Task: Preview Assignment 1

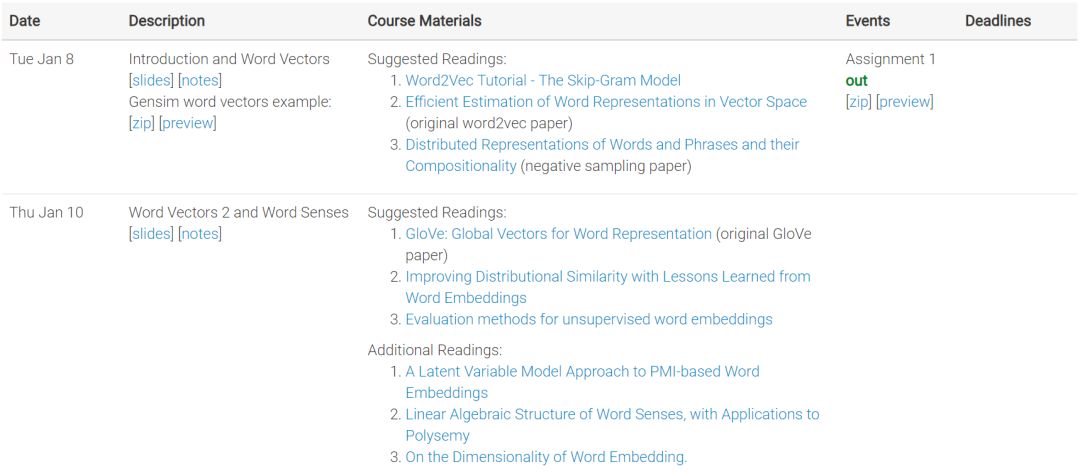Action: click(x=904, y=102)
